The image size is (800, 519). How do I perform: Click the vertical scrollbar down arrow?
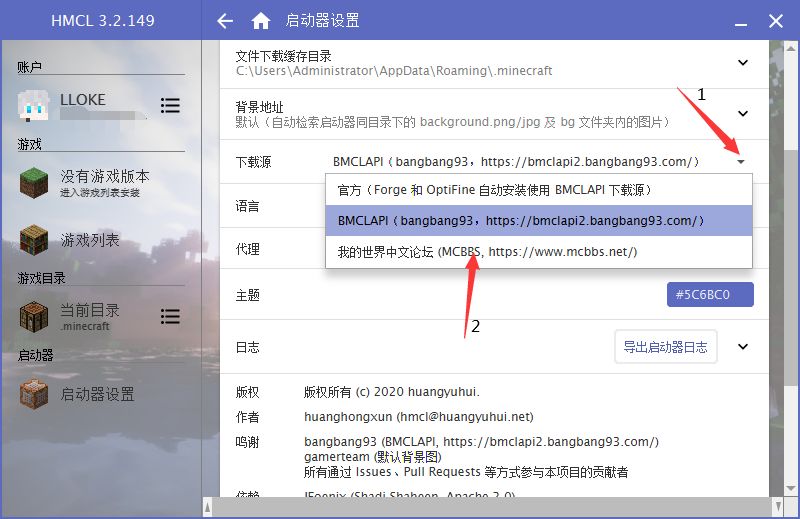point(790,488)
